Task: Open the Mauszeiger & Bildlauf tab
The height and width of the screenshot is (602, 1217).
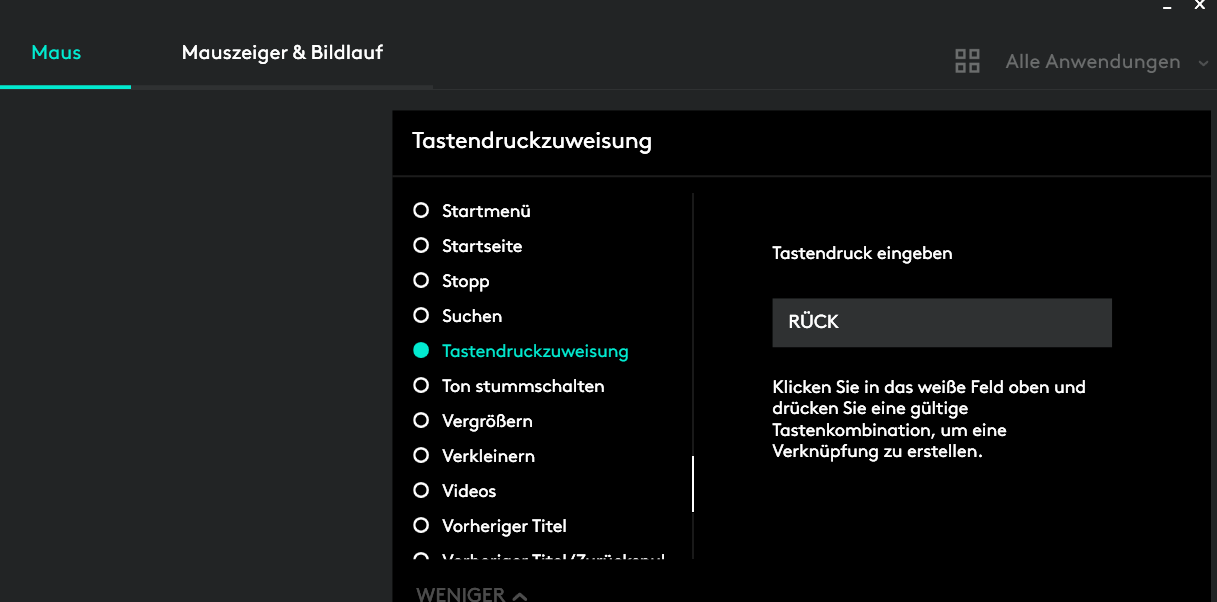Action: [x=282, y=52]
